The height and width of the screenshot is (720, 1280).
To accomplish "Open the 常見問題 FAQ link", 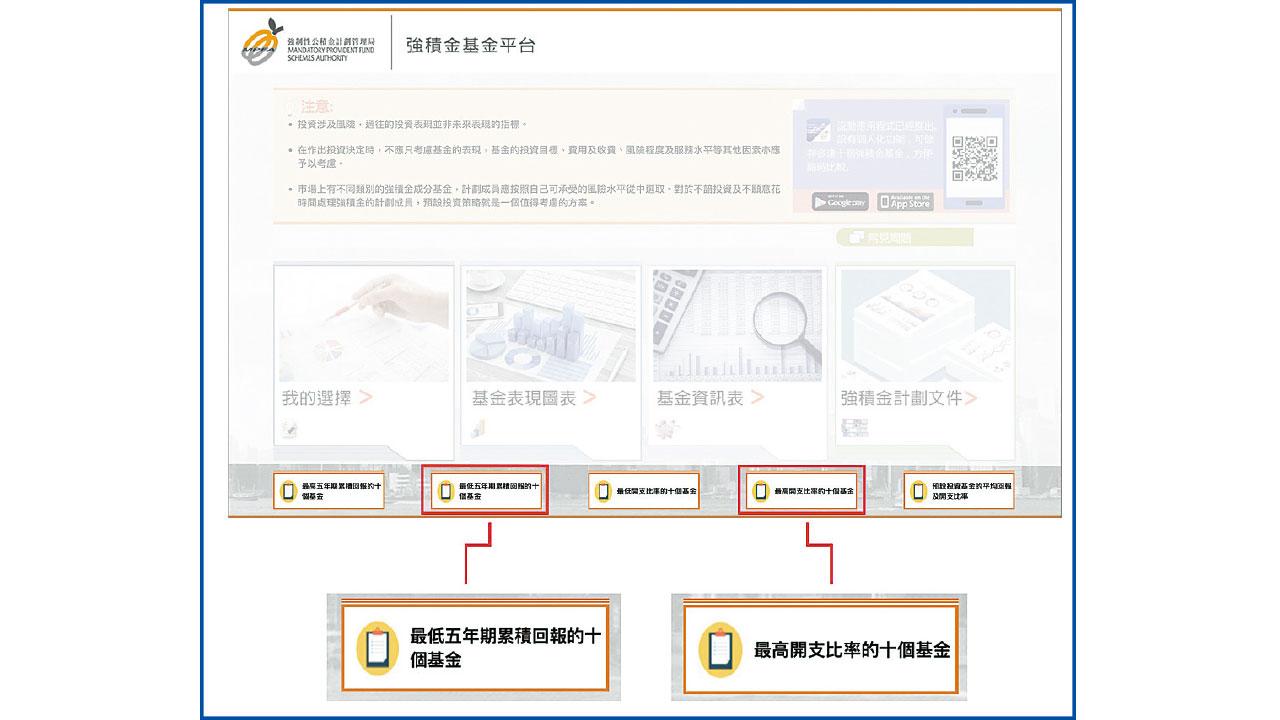I will point(904,237).
